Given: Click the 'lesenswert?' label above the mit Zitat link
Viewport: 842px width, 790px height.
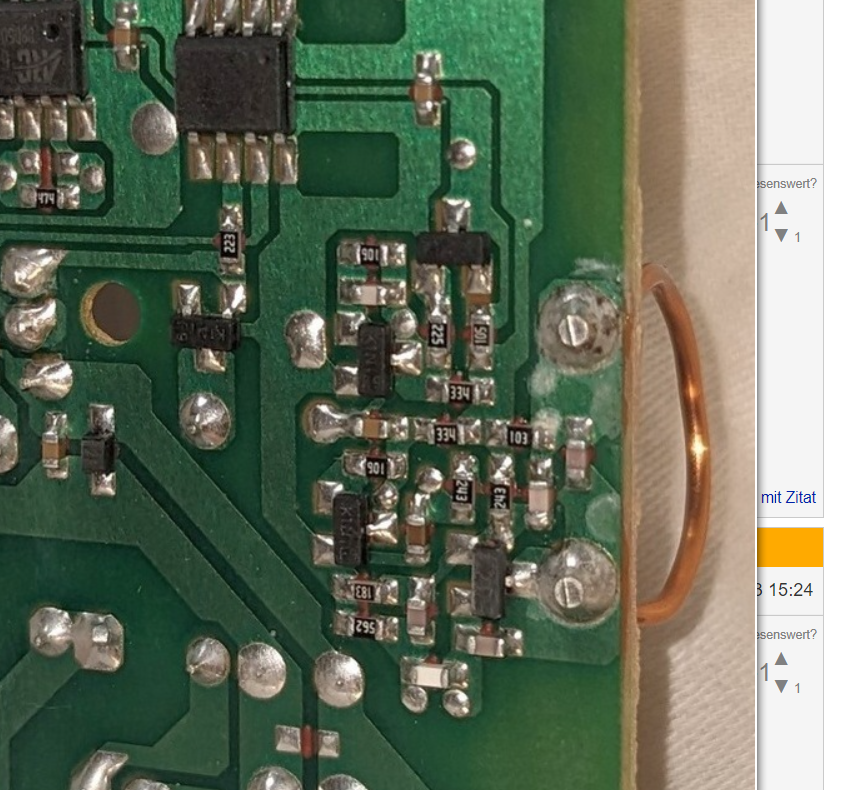Looking at the screenshot, I should [787, 184].
